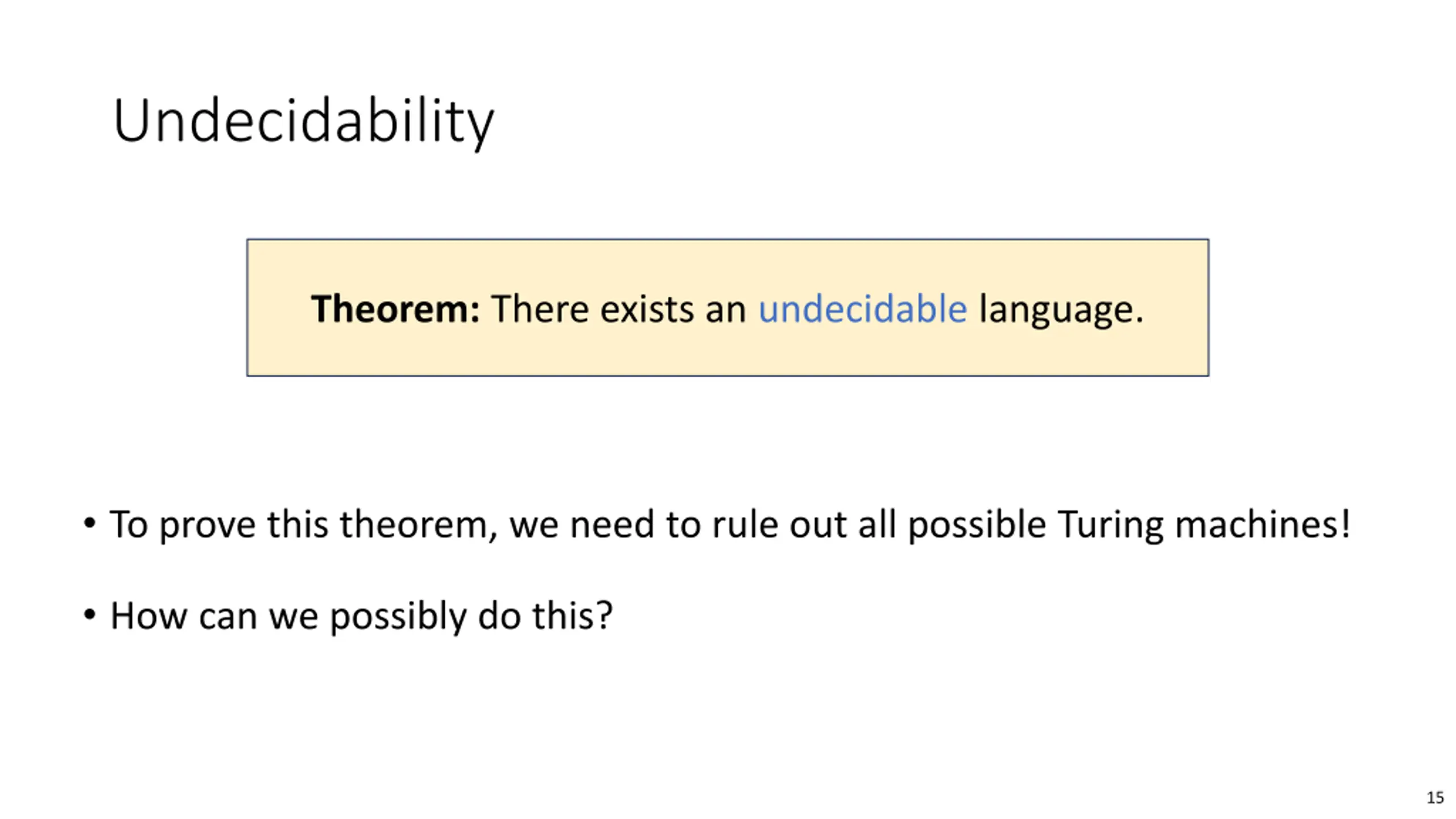Click the word "need" in the first bullet
The image size is (1456, 819).
click(611, 524)
